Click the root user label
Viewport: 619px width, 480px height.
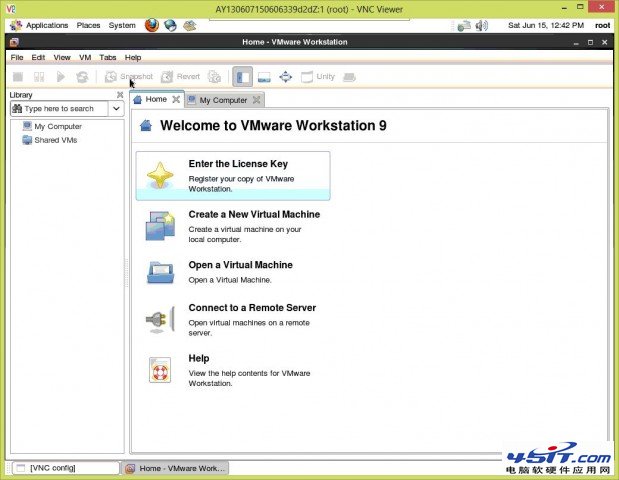[602, 26]
